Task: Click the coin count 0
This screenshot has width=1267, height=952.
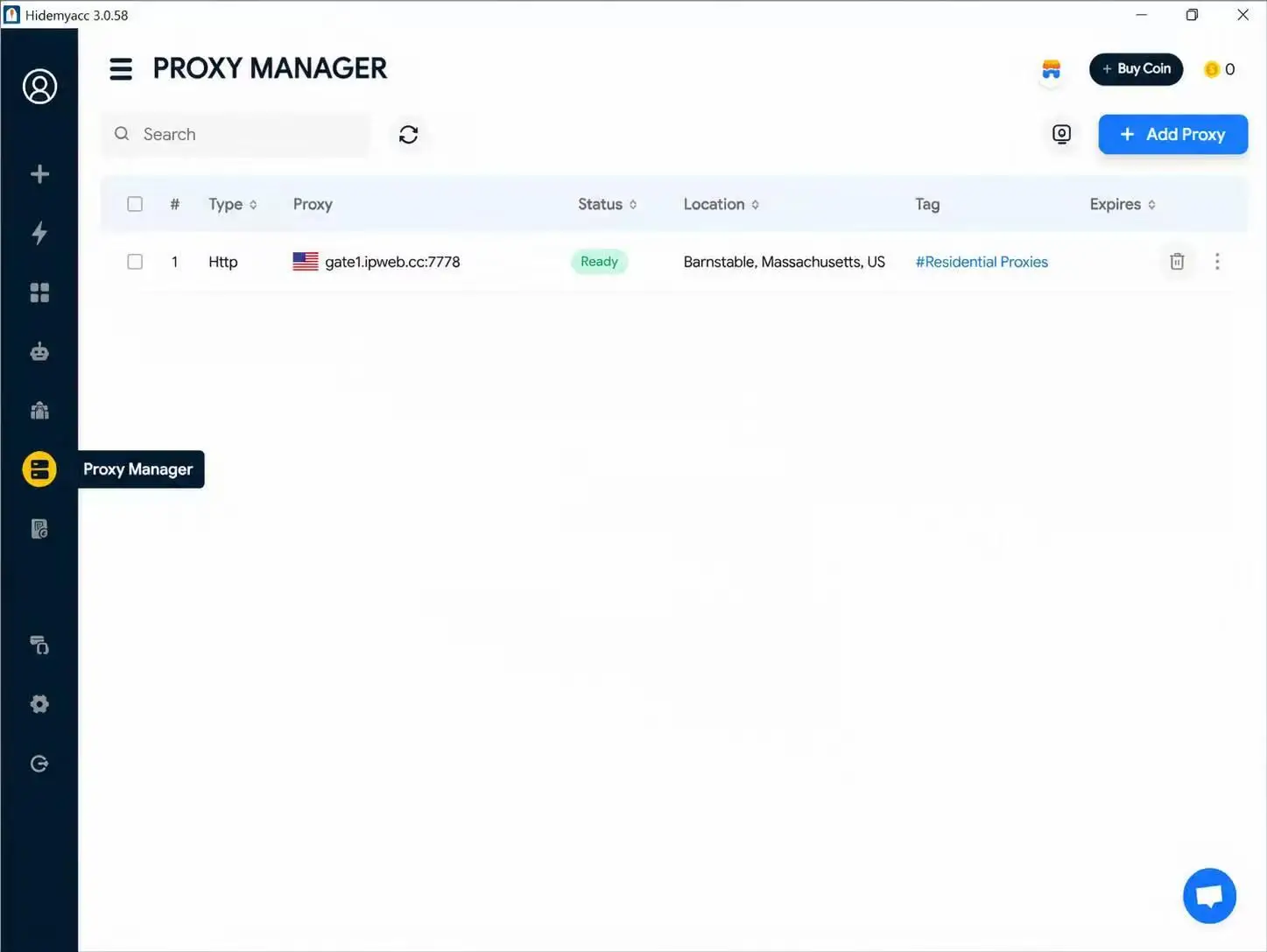Action: (x=1230, y=69)
